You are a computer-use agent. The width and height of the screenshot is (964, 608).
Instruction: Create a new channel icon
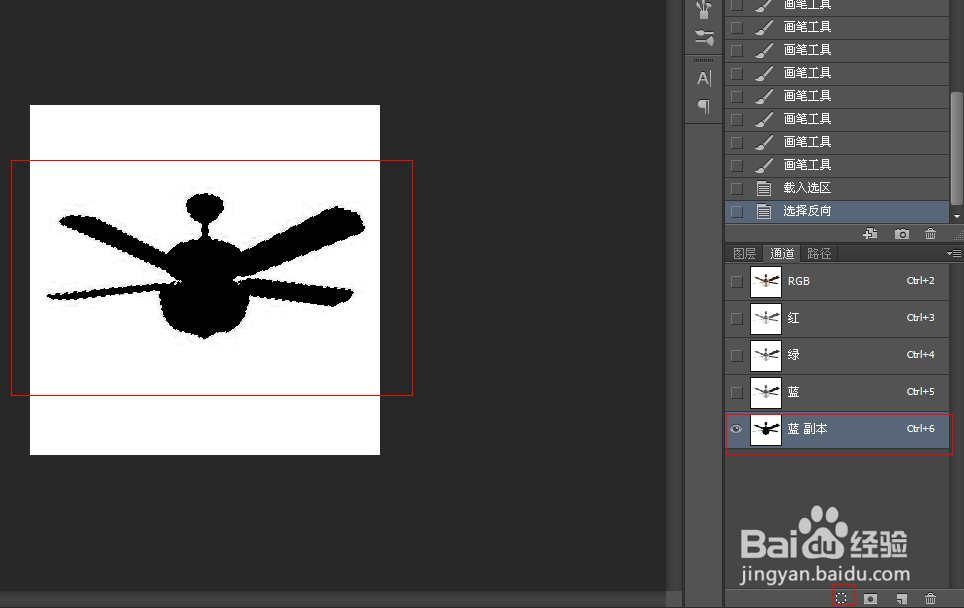point(901,598)
